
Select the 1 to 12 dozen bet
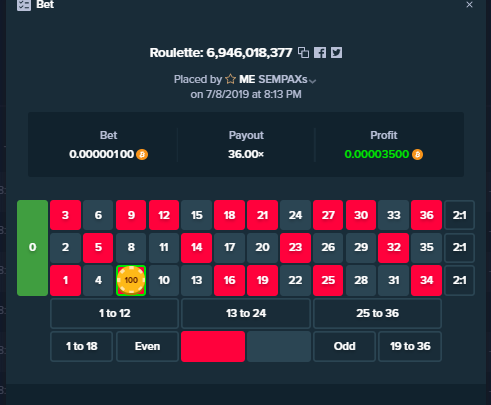pyautogui.click(x=114, y=313)
